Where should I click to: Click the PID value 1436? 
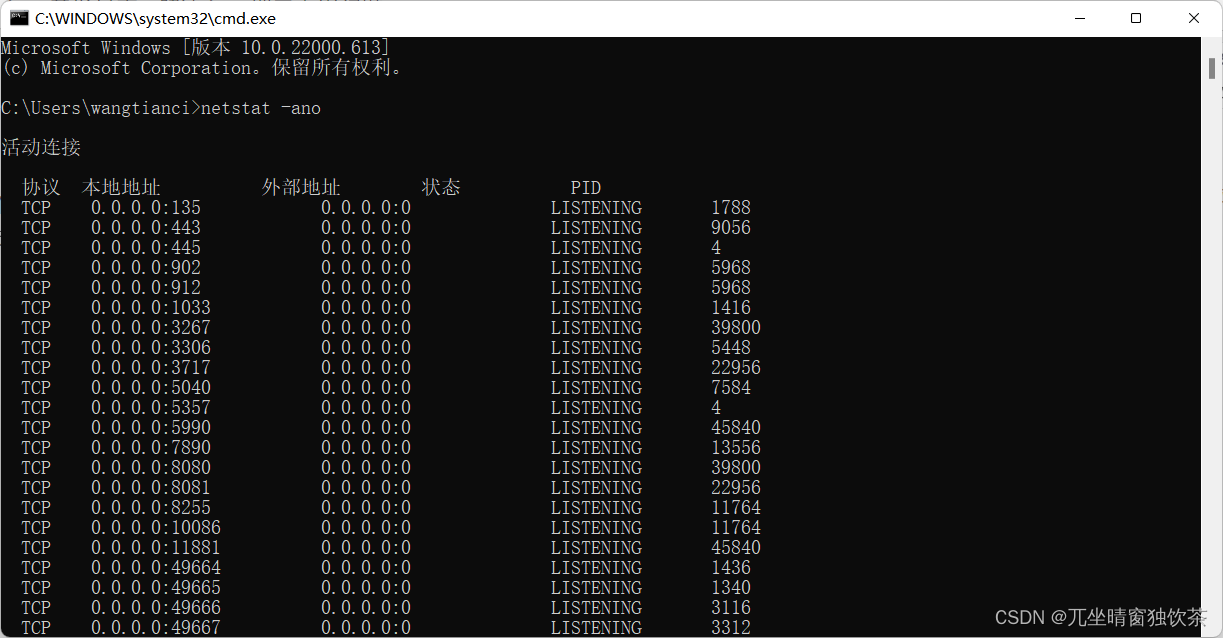coord(731,568)
